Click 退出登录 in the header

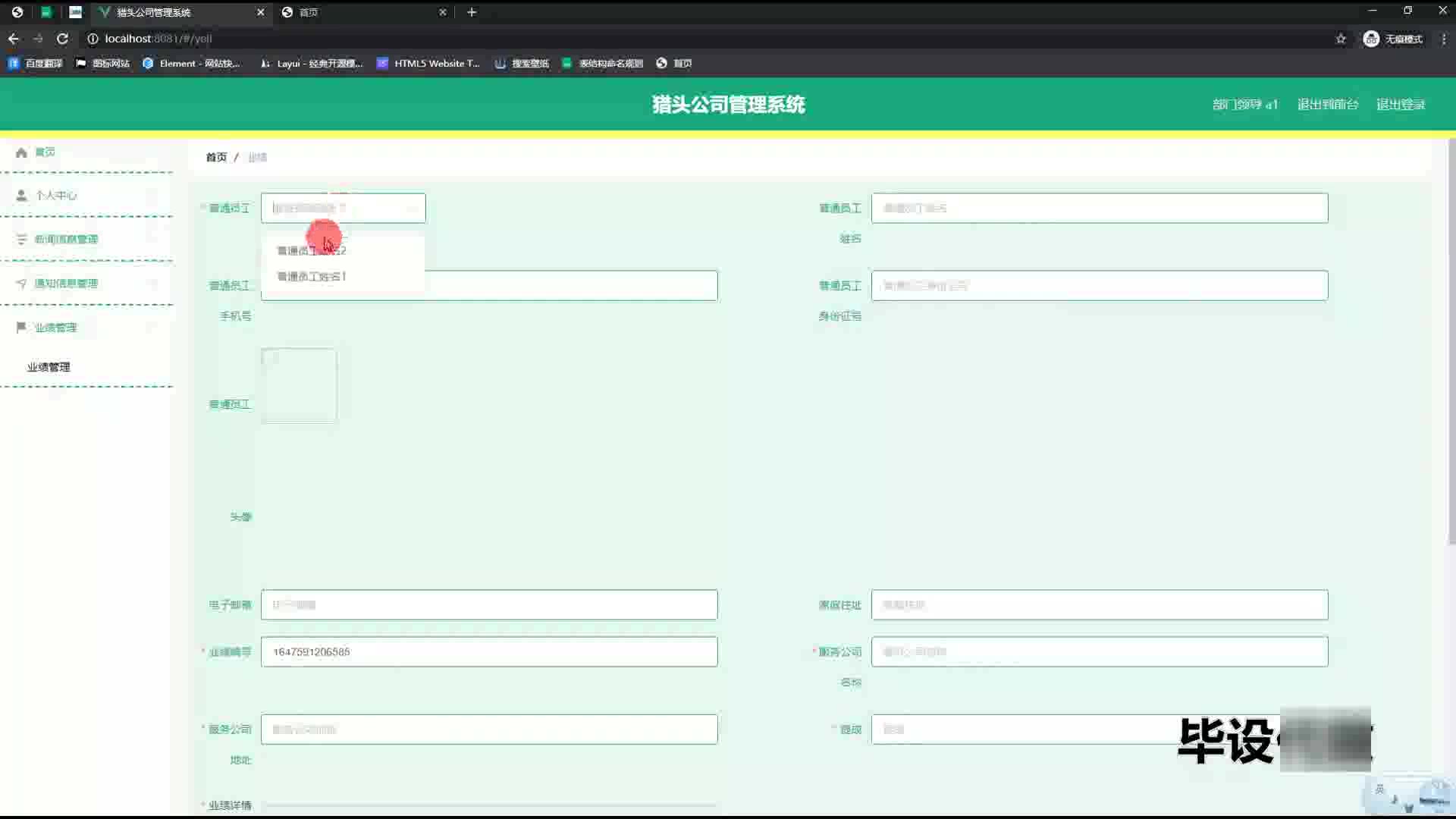point(1401,105)
